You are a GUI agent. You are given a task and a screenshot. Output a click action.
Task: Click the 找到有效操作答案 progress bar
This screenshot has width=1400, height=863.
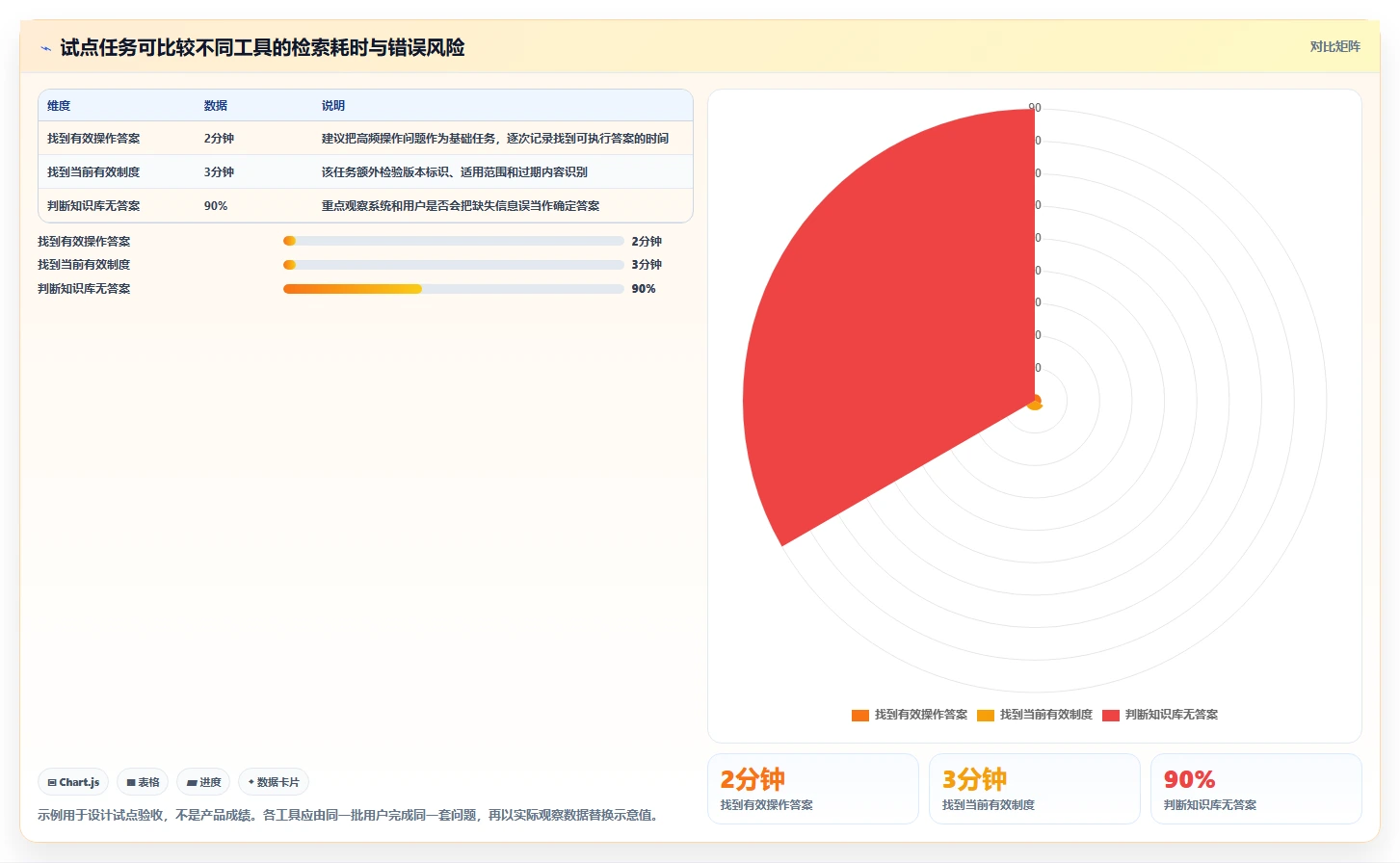coord(453,241)
